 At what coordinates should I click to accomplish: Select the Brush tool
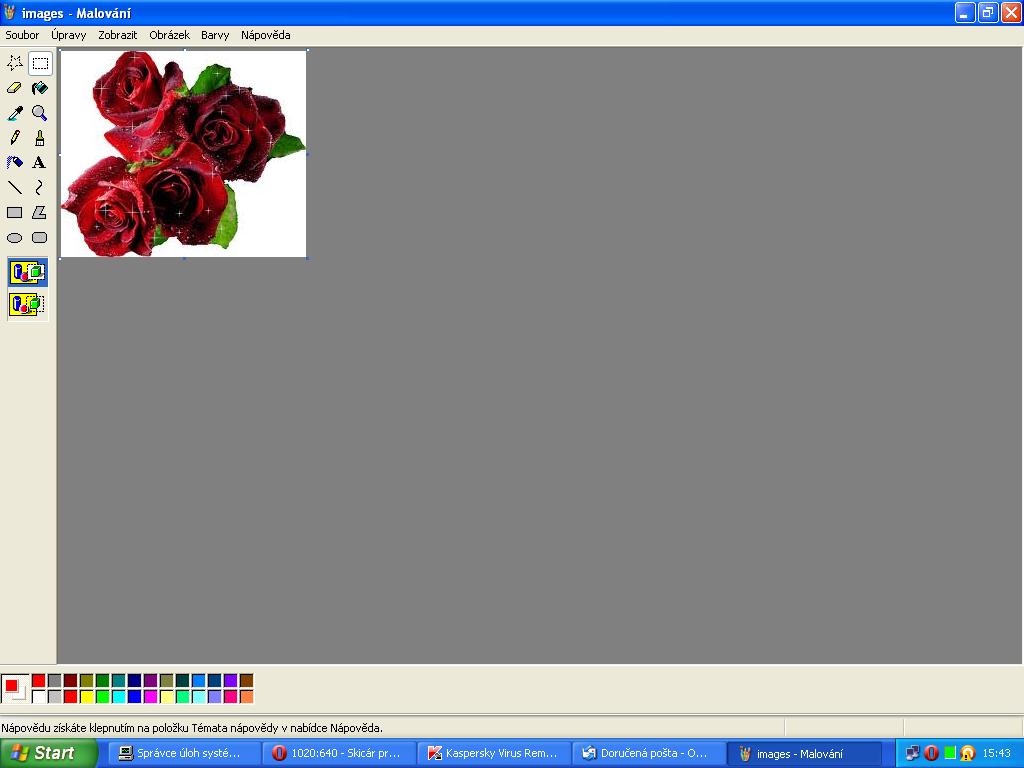[x=40, y=138]
